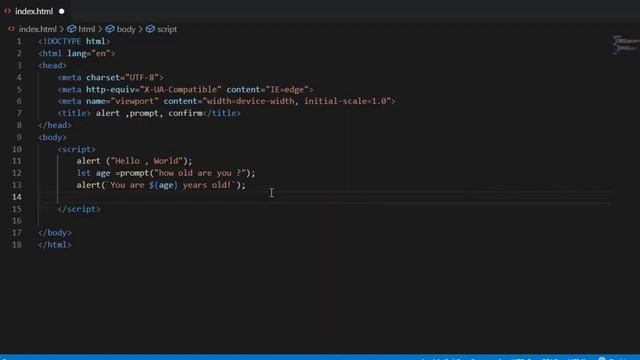Click the symbol icon beside html breadcrumb
The image size is (640, 360).
(71, 29)
